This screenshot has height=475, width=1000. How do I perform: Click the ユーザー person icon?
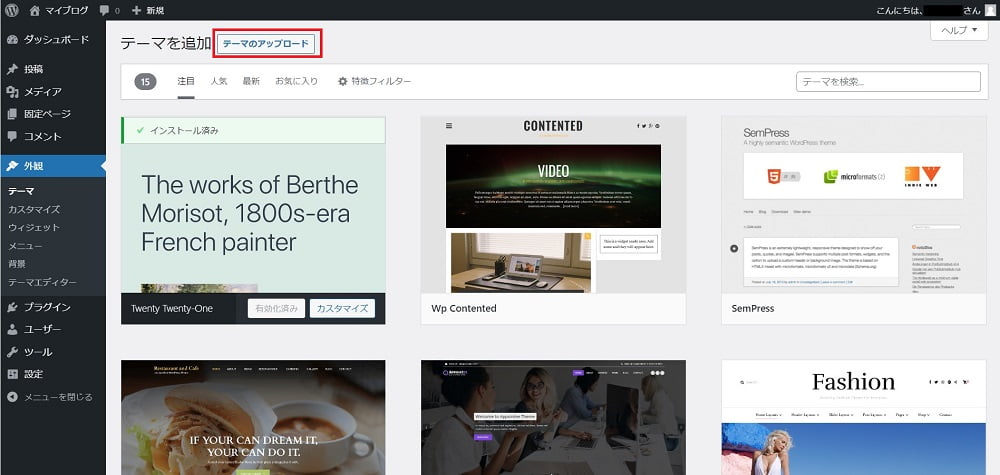pos(12,329)
